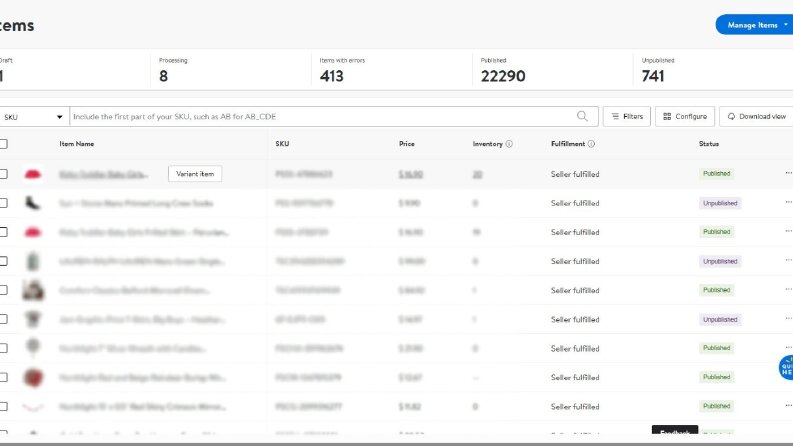Click the black boot product thumbnail

pyautogui.click(x=33, y=203)
